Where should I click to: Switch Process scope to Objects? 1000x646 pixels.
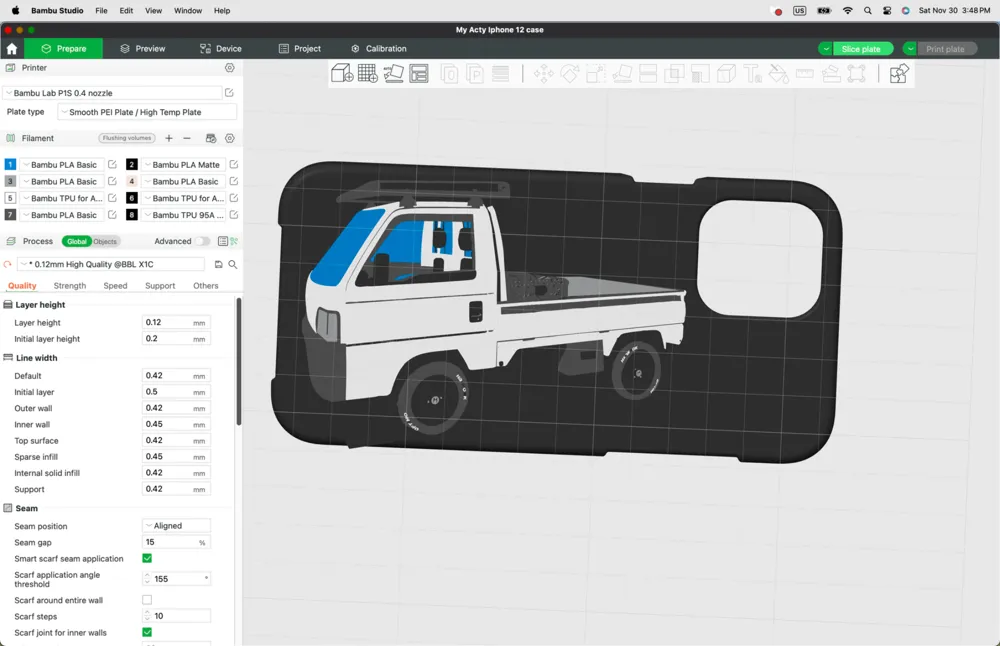(105, 241)
